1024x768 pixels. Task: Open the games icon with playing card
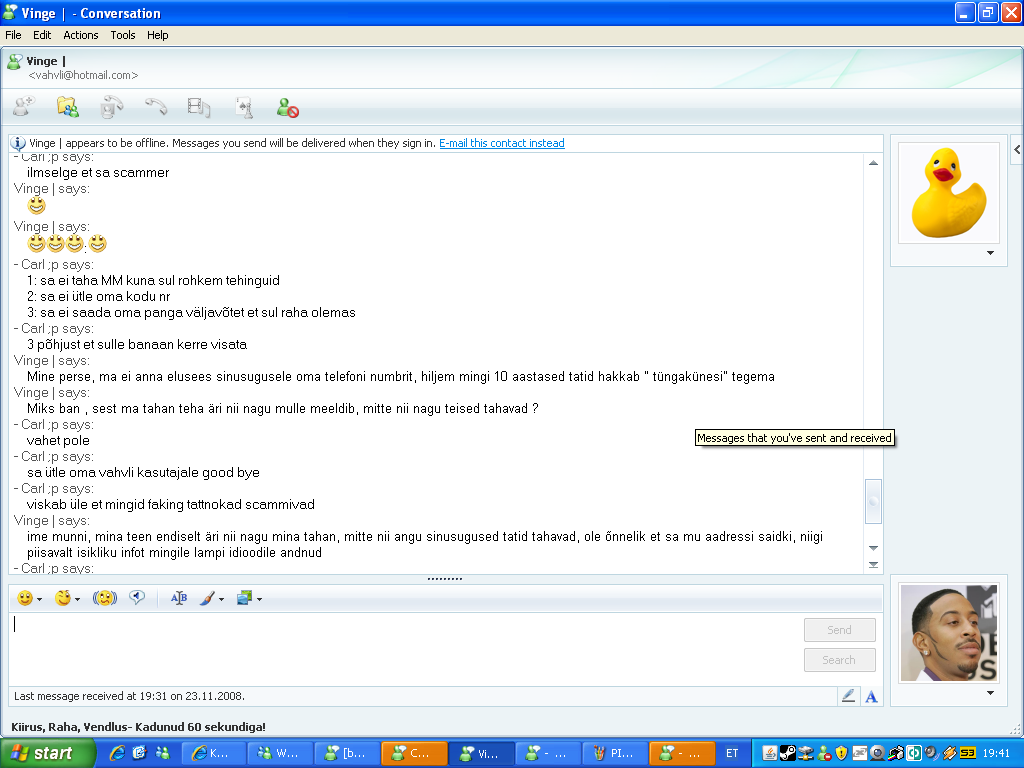click(243, 107)
